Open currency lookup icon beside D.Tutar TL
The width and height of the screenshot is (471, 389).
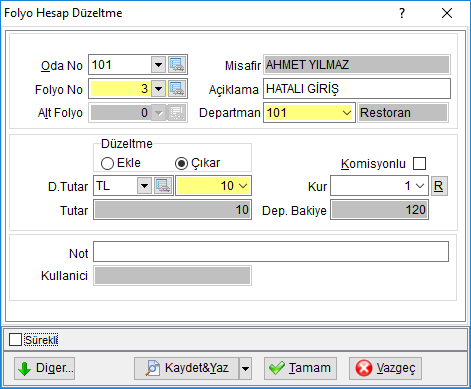coord(163,186)
